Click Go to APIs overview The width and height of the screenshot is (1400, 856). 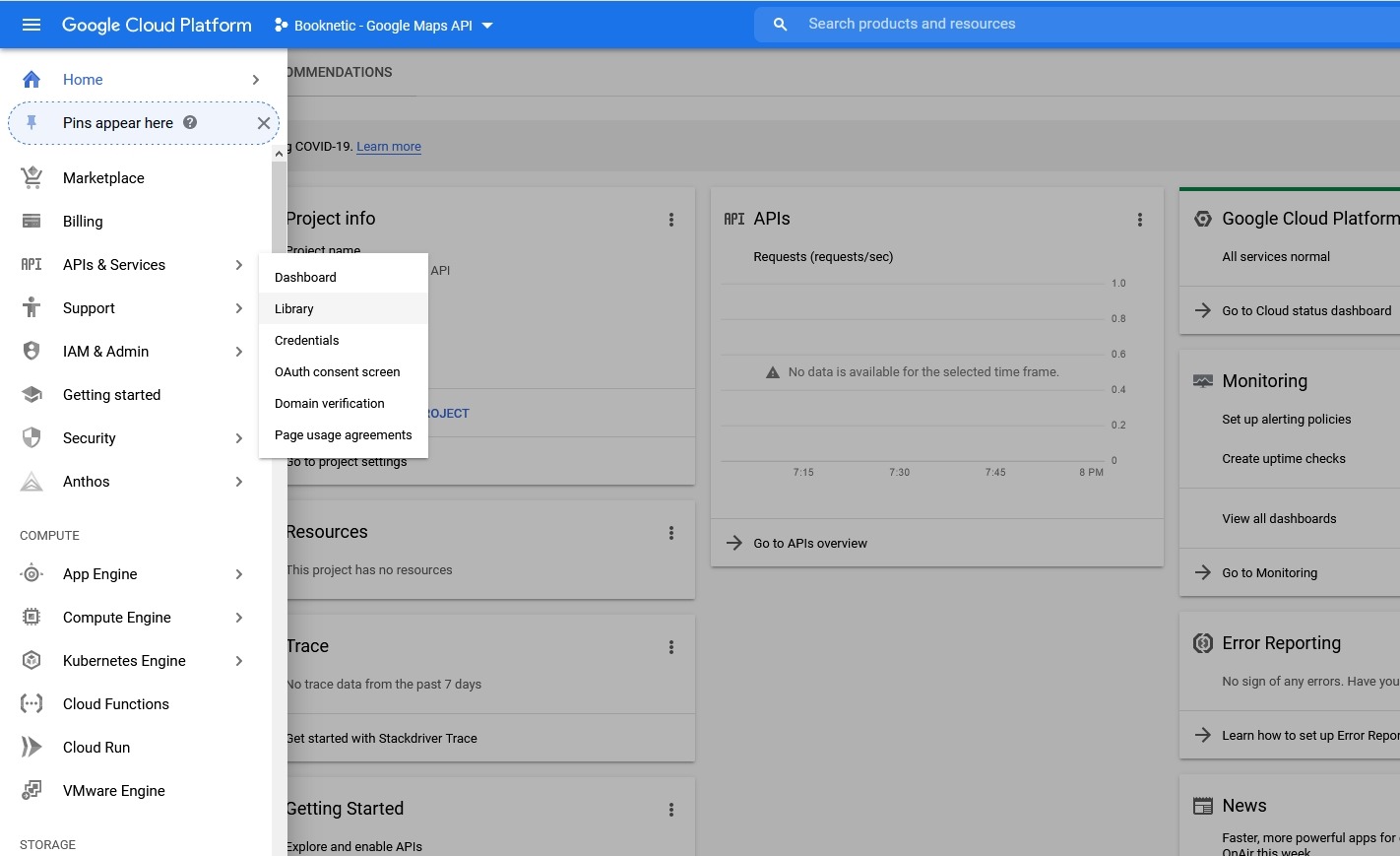(810, 543)
